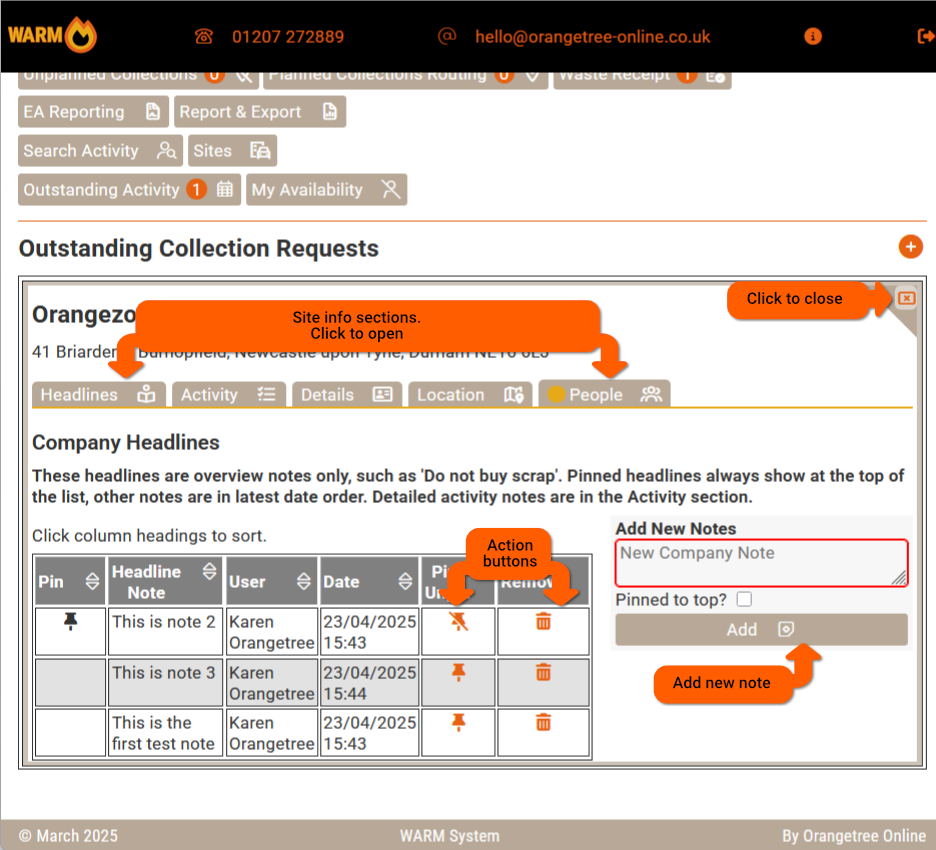Switch to the Activity tab
This screenshot has height=850, width=936.
(228, 395)
